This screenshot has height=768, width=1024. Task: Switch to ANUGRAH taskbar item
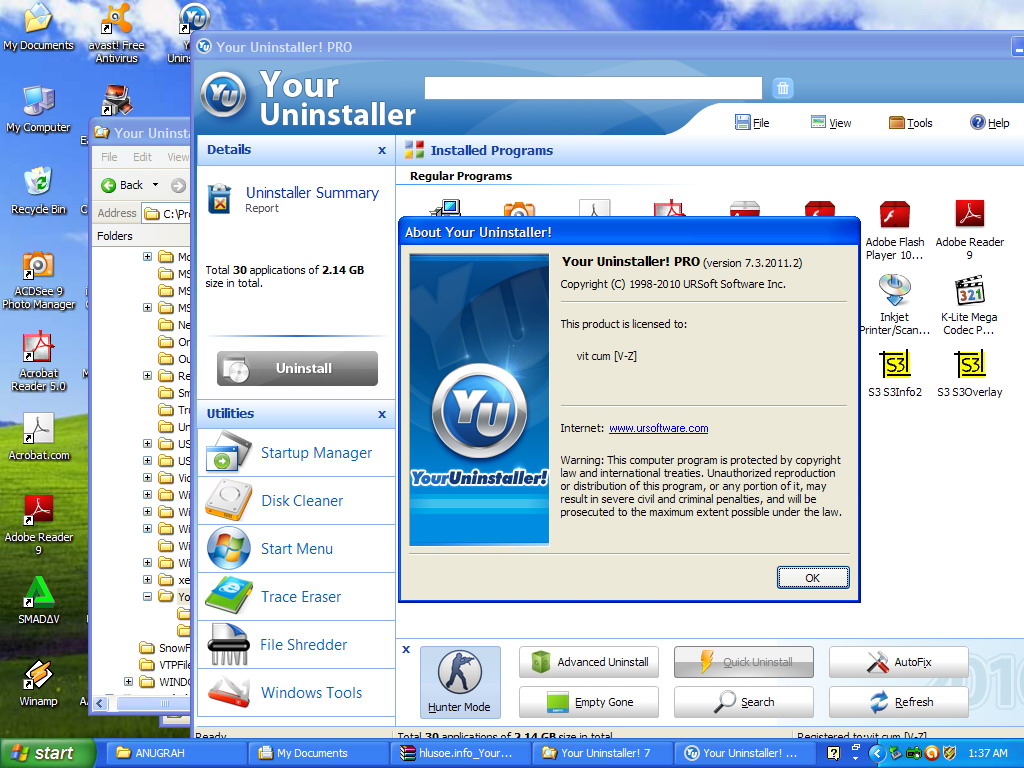coord(176,753)
